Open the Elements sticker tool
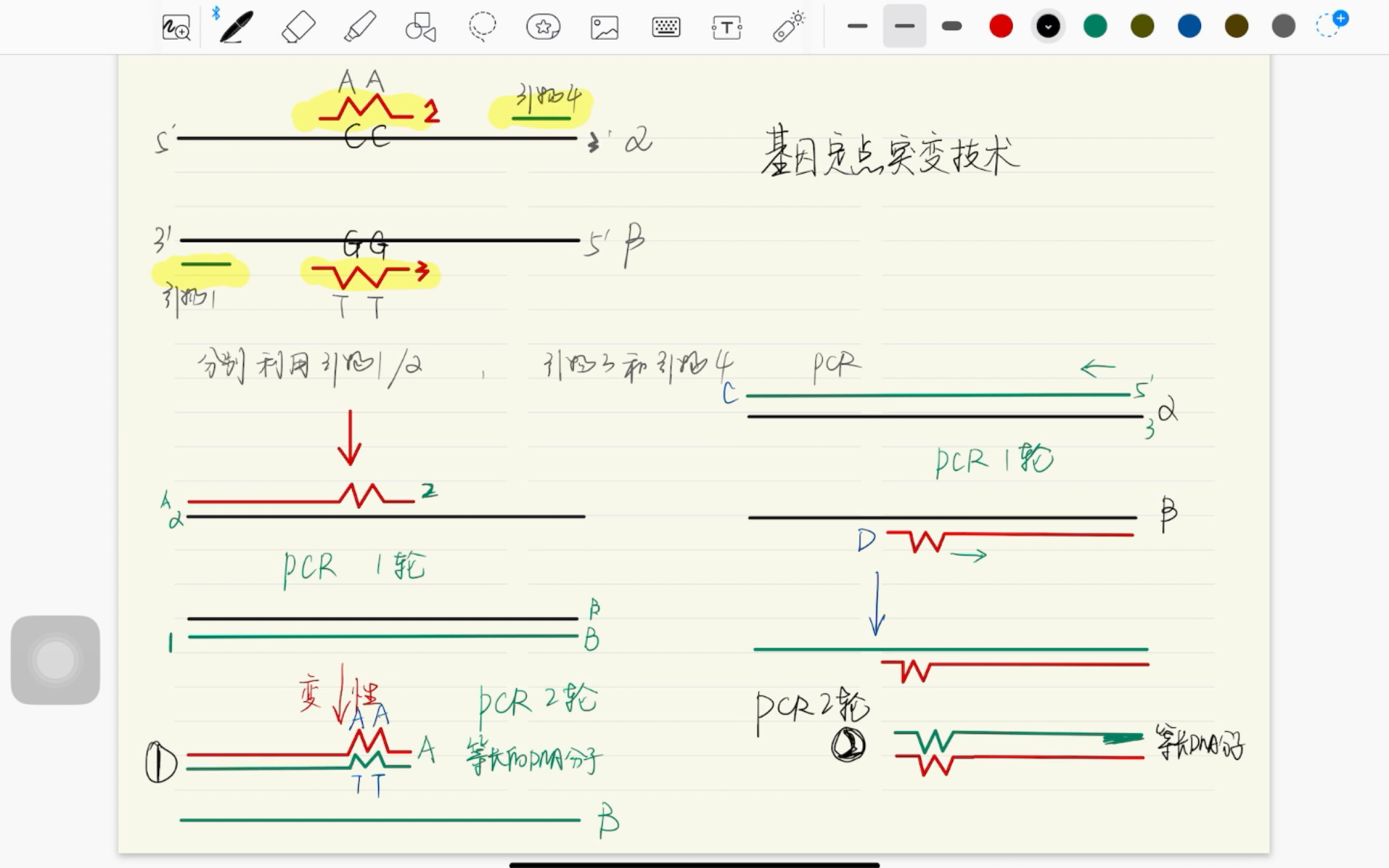1389x868 pixels. (543, 27)
